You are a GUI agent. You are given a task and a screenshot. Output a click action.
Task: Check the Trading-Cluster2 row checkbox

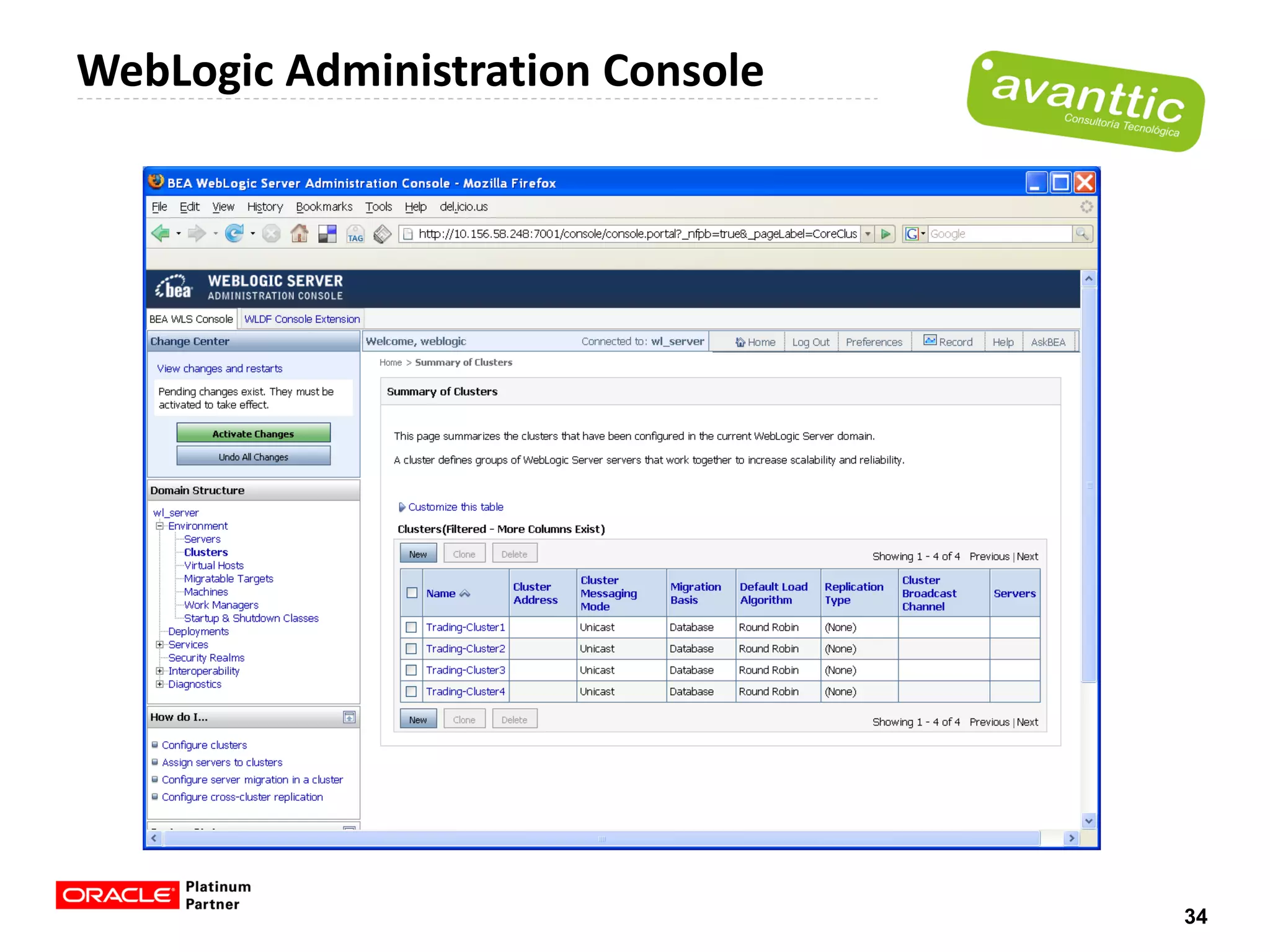click(411, 648)
